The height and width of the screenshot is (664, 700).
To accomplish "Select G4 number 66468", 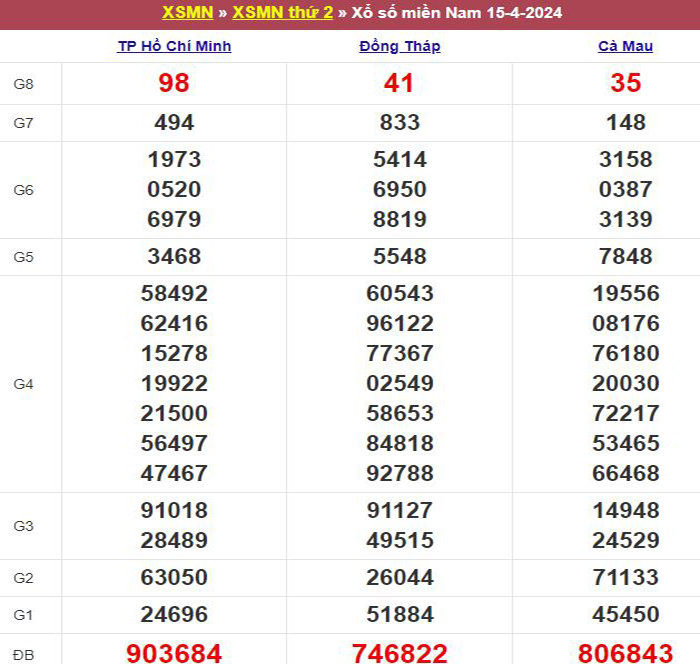I will (x=626, y=473).
